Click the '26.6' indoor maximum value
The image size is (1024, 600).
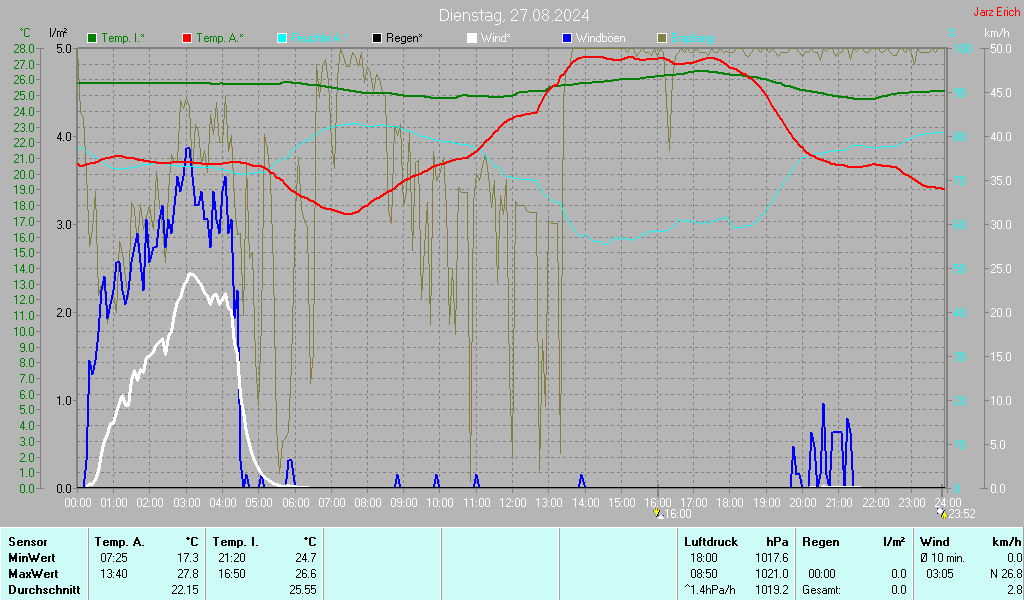pos(306,574)
